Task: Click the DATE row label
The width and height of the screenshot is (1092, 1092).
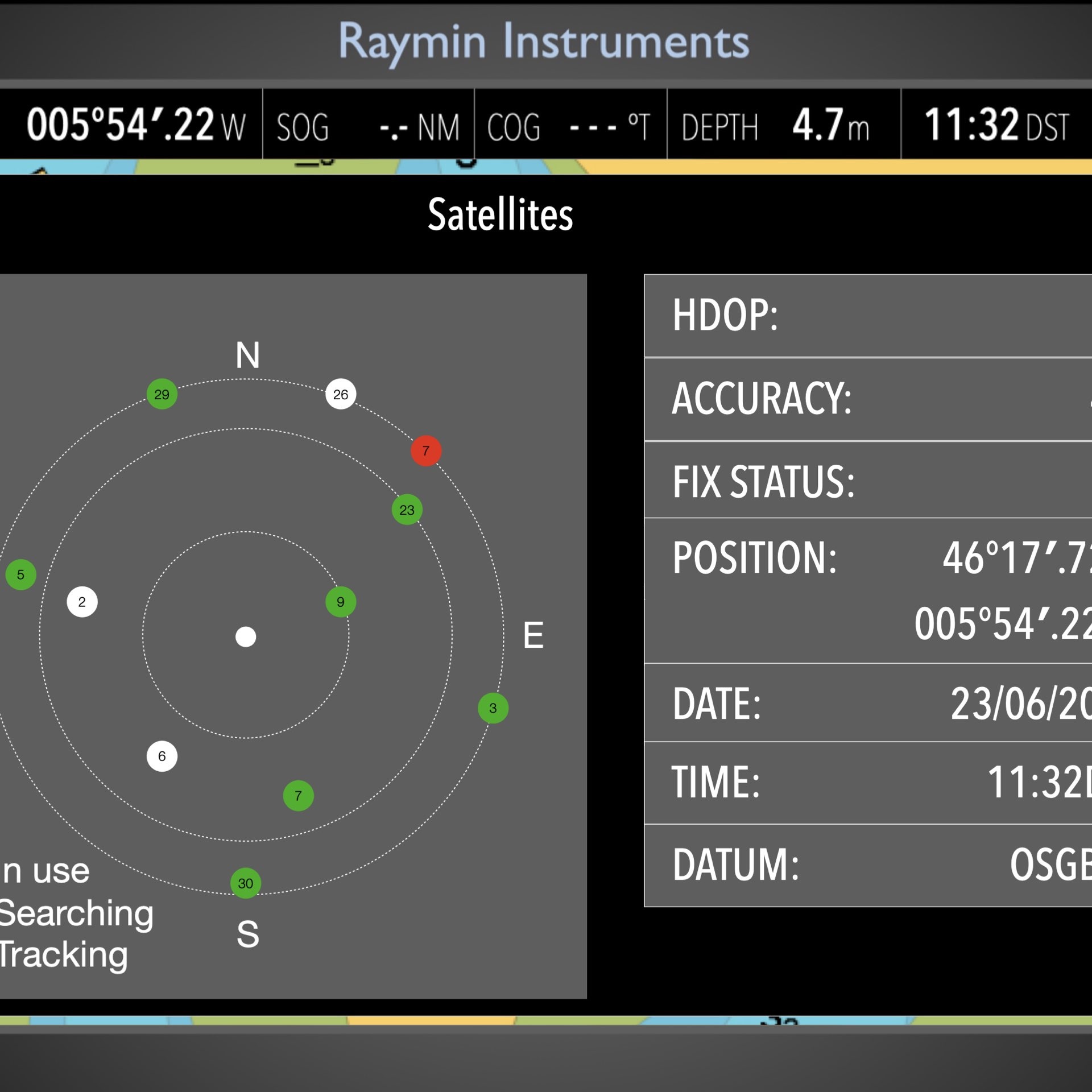Action: coord(717,704)
